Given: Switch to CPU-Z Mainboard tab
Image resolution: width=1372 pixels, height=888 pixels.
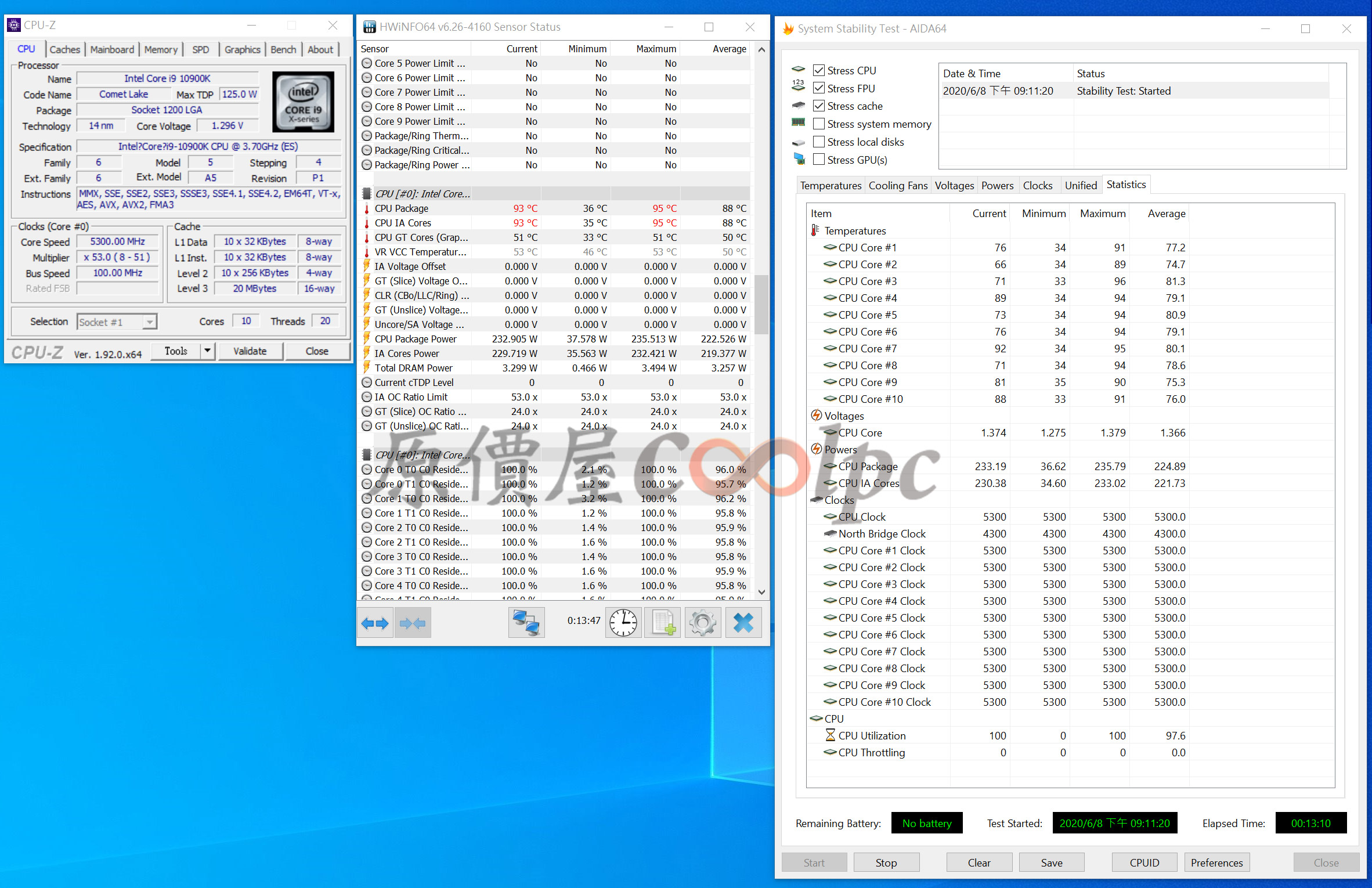Looking at the screenshot, I should tap(112, 49).
